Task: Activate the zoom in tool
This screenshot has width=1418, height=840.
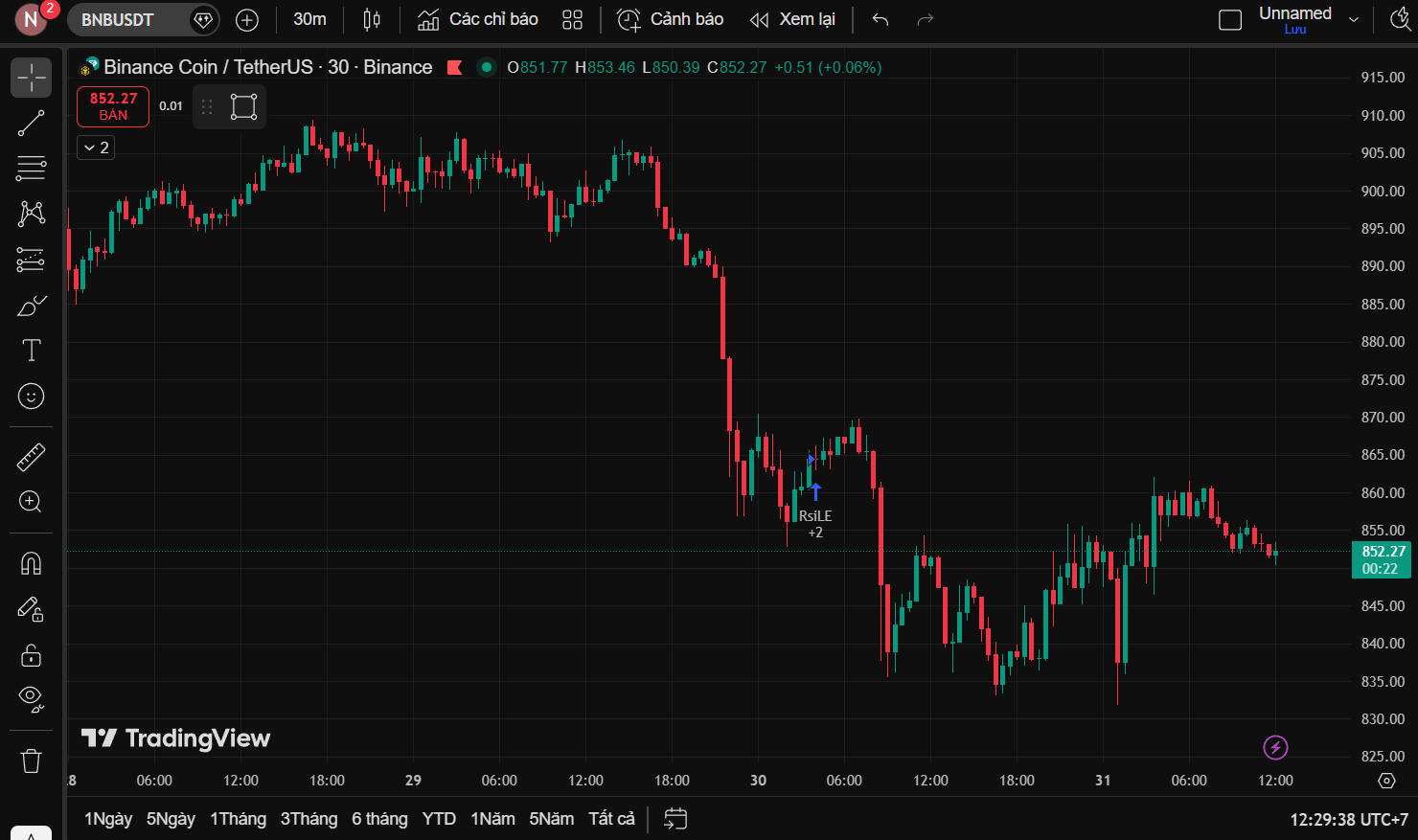Action: click(x=31, y=502)
